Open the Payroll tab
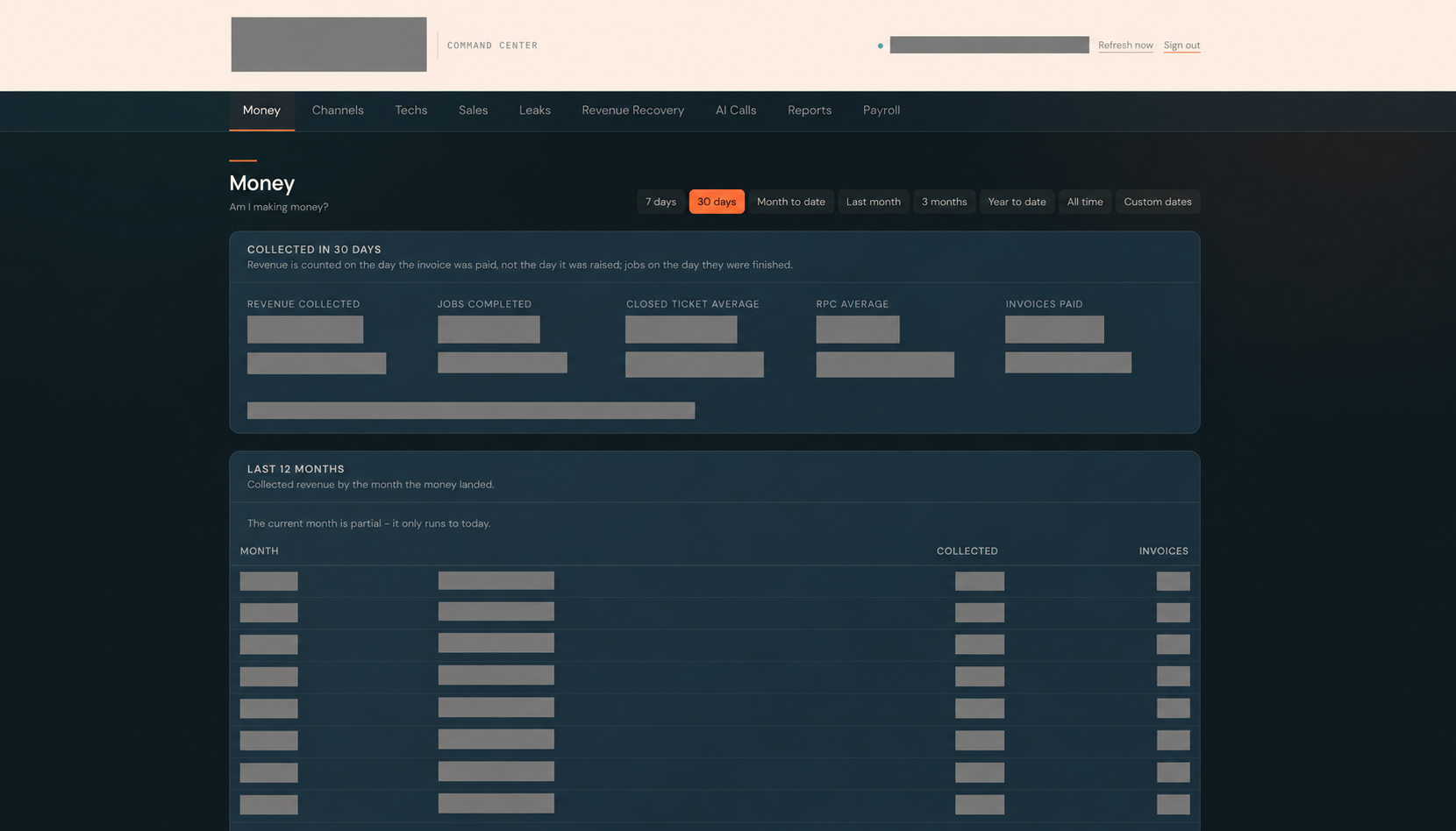 click(x=881, y=110)
